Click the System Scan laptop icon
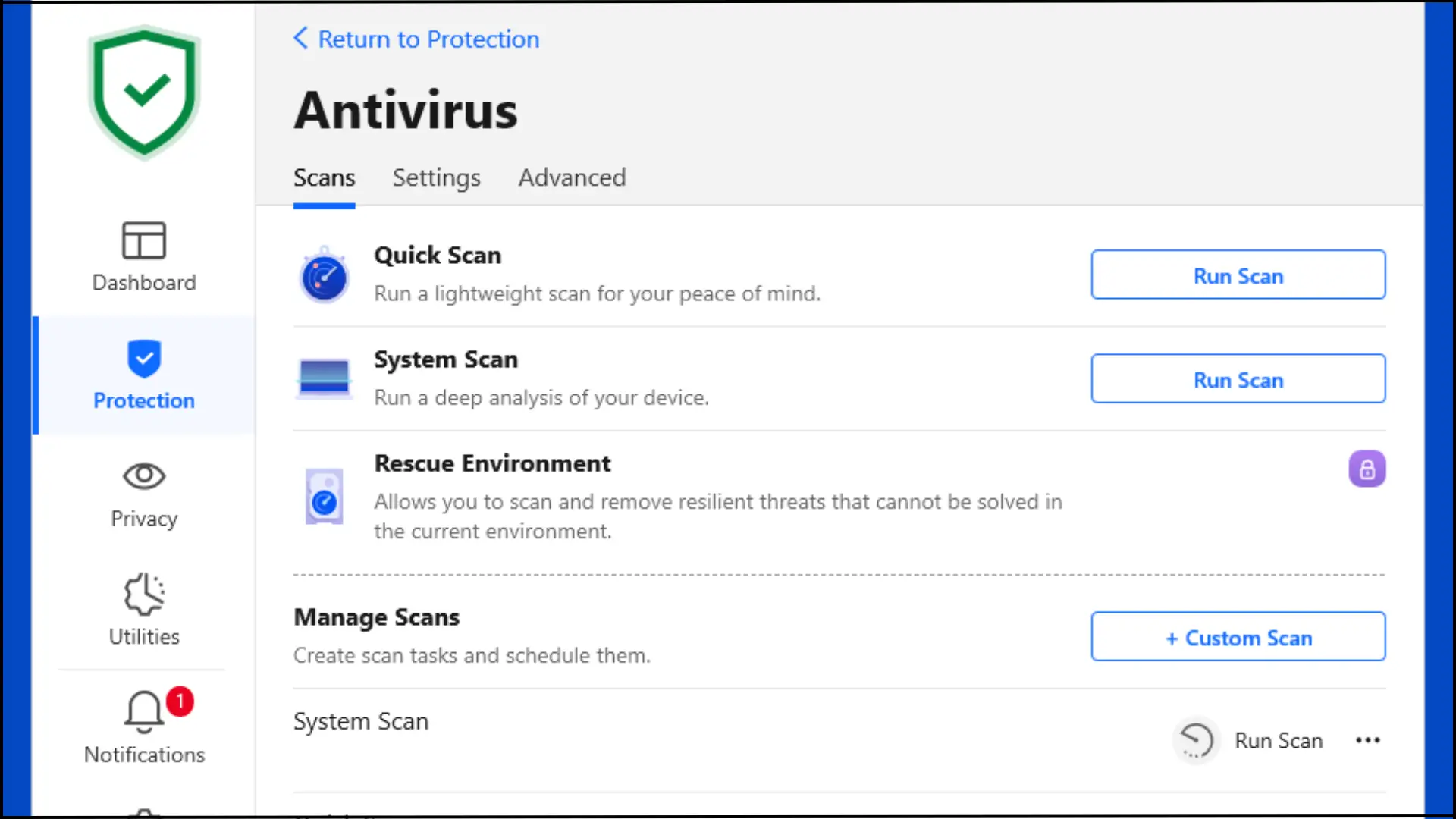Image resolution: width=1456 pixels, height=819 pixels. click(x=325, y=378)
